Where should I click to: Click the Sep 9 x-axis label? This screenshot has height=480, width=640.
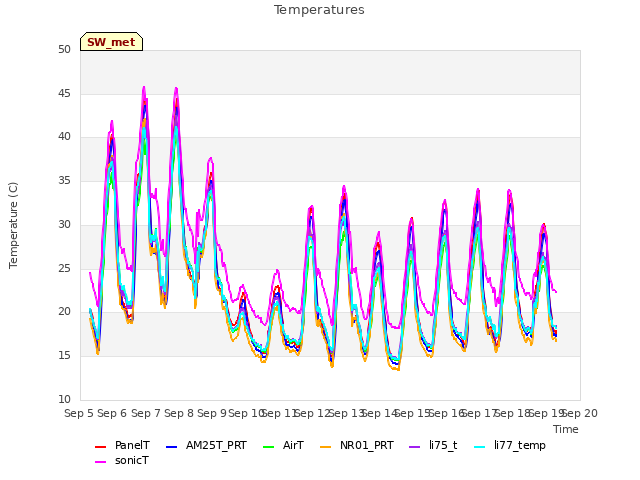212,413
